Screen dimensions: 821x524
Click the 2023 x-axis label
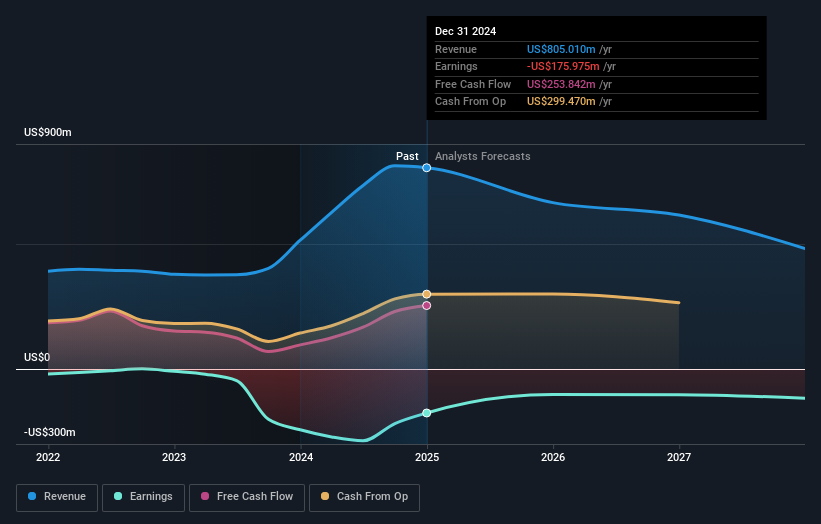point(174,457)
